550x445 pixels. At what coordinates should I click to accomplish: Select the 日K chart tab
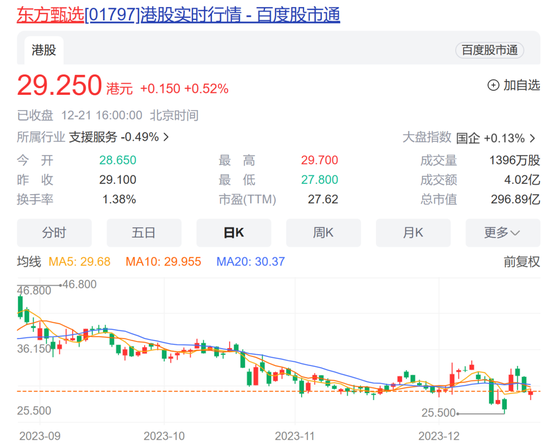click(x=234, y=232)
